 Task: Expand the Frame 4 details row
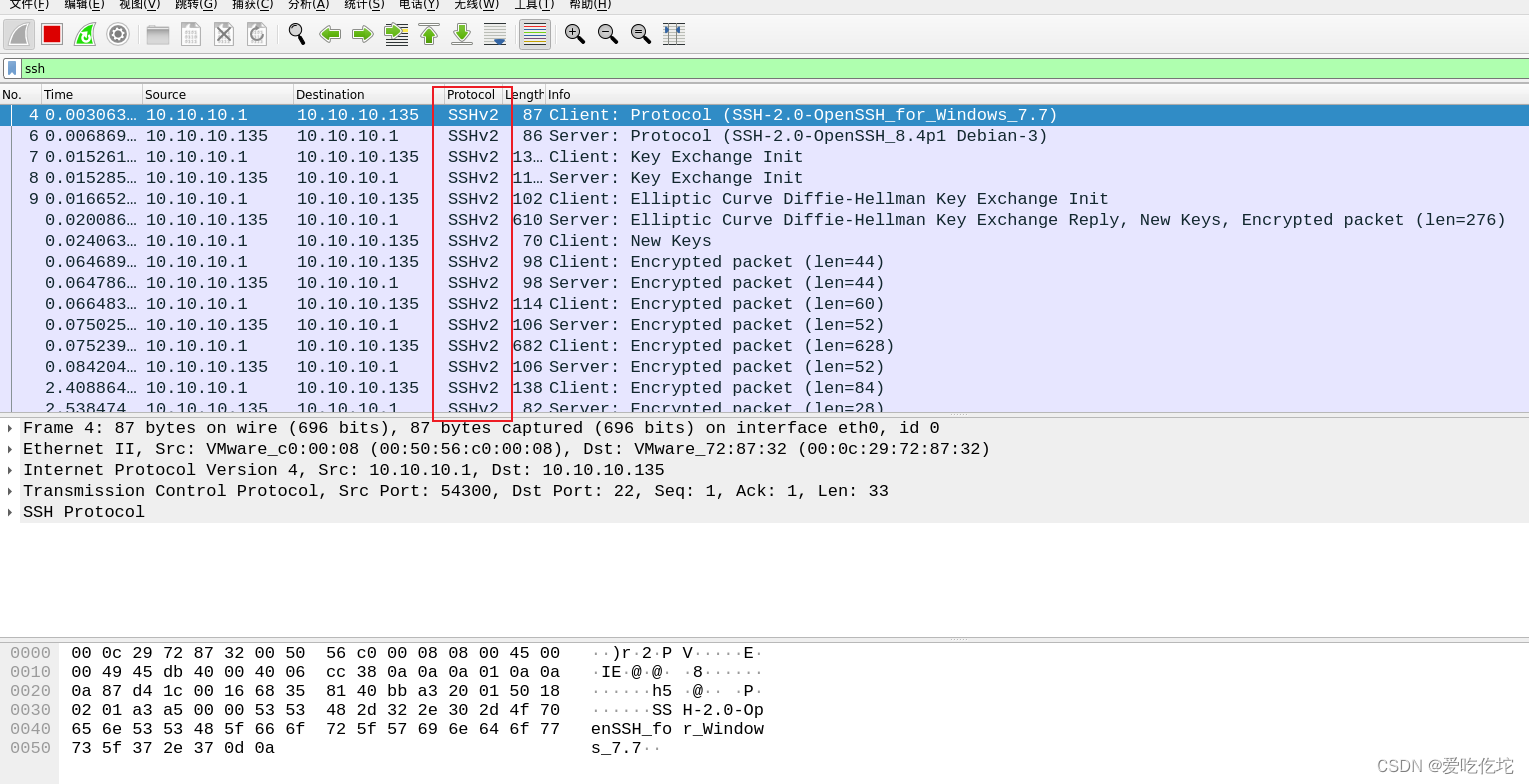[x=10, y=428]
